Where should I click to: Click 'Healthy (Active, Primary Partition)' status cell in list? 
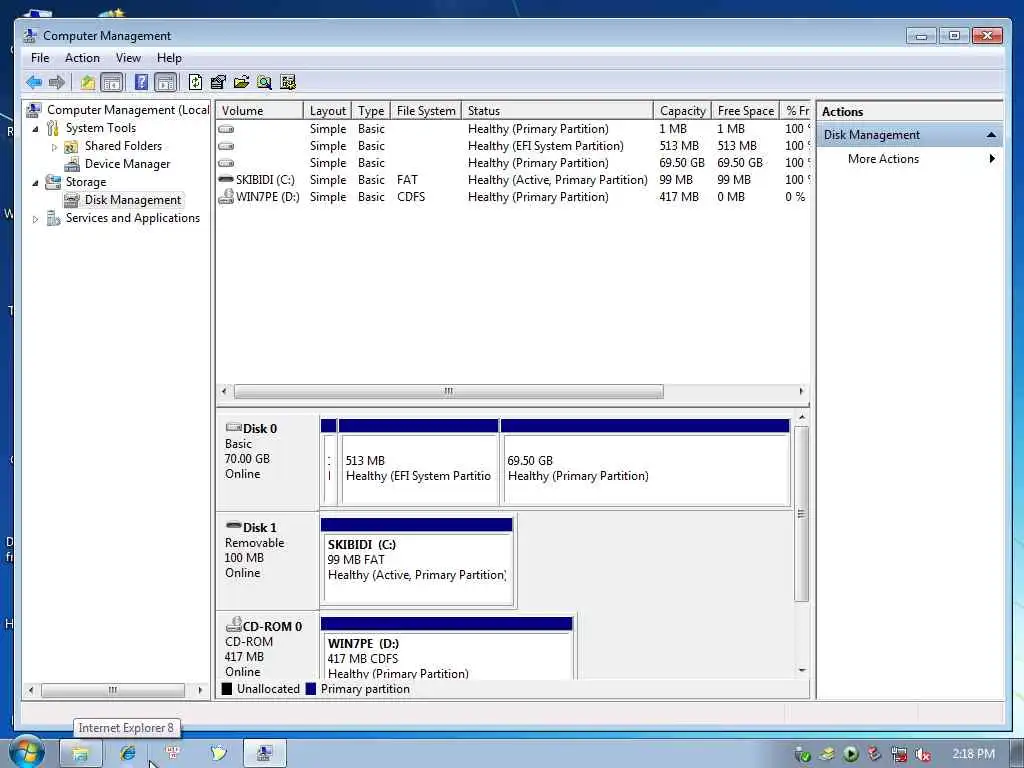(558, 180)
